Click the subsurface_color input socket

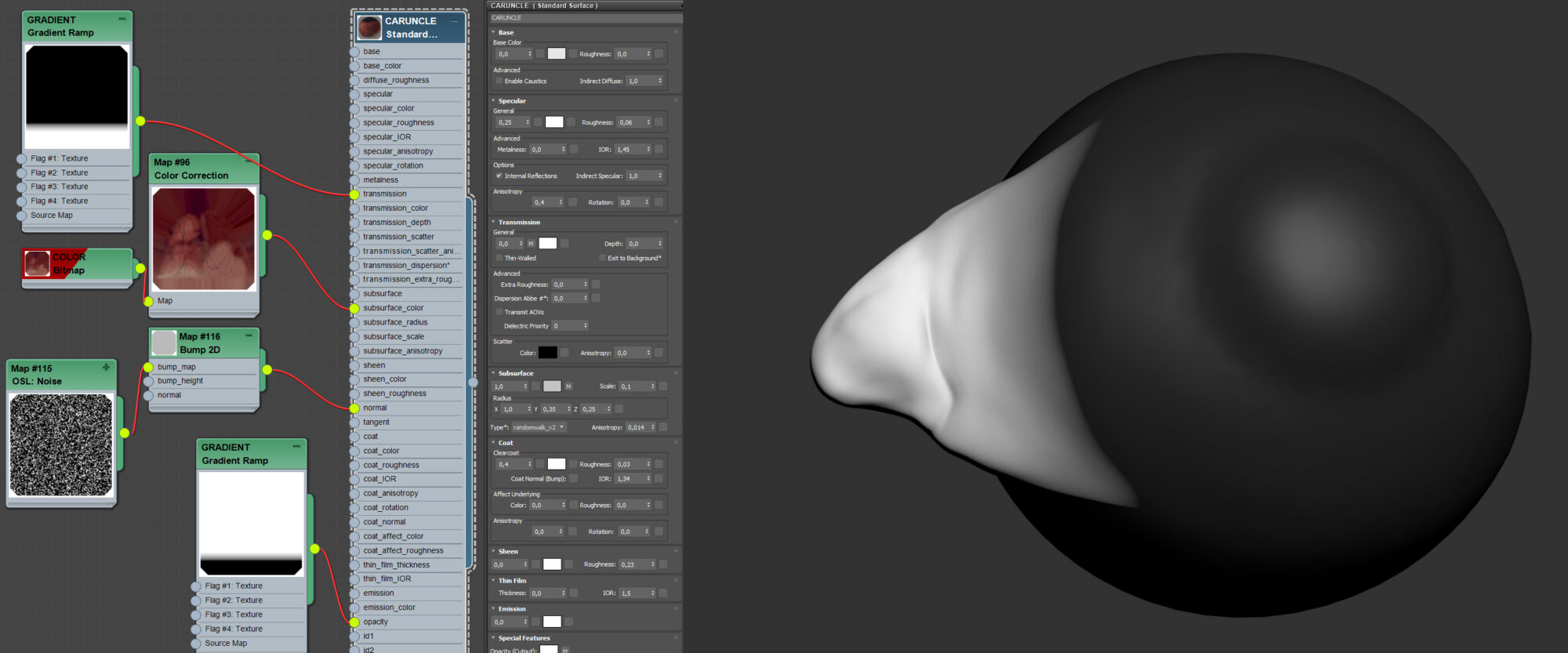tap(354, 308)
